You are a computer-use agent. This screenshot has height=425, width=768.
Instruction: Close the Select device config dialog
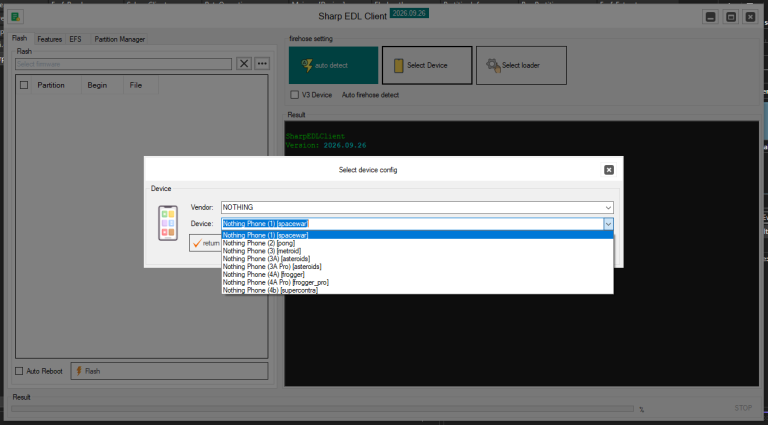click(609, 170)
